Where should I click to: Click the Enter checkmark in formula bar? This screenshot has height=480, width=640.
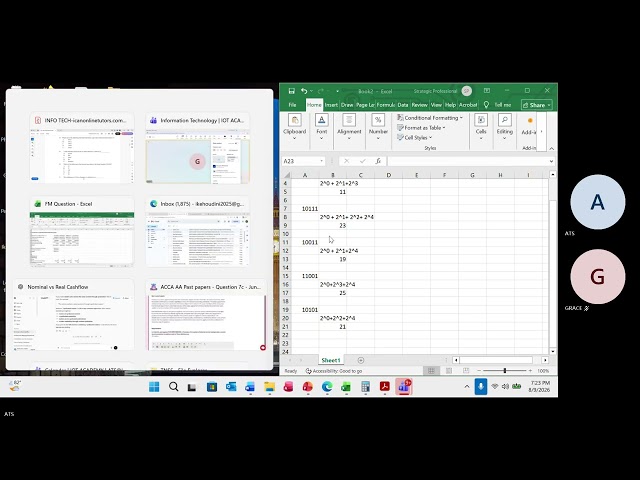(362, 161)
